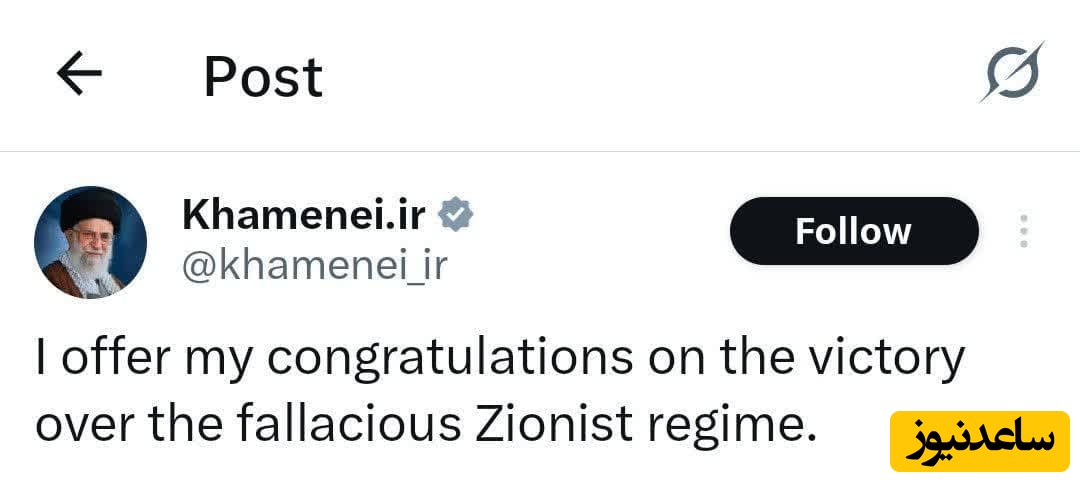Click the word "victory" in the post

pos(891,358)
